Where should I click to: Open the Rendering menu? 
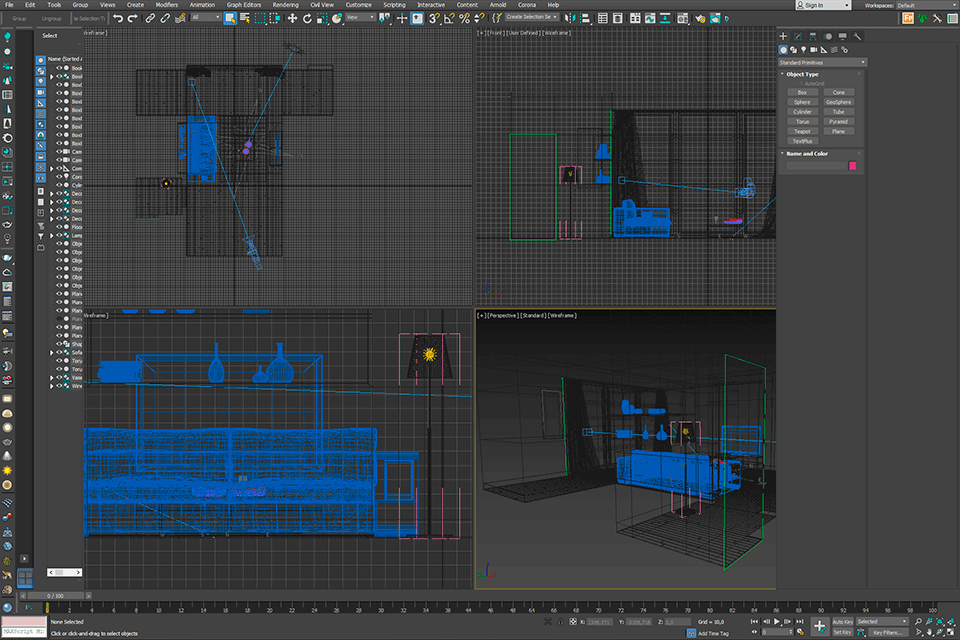coord(285,5)
